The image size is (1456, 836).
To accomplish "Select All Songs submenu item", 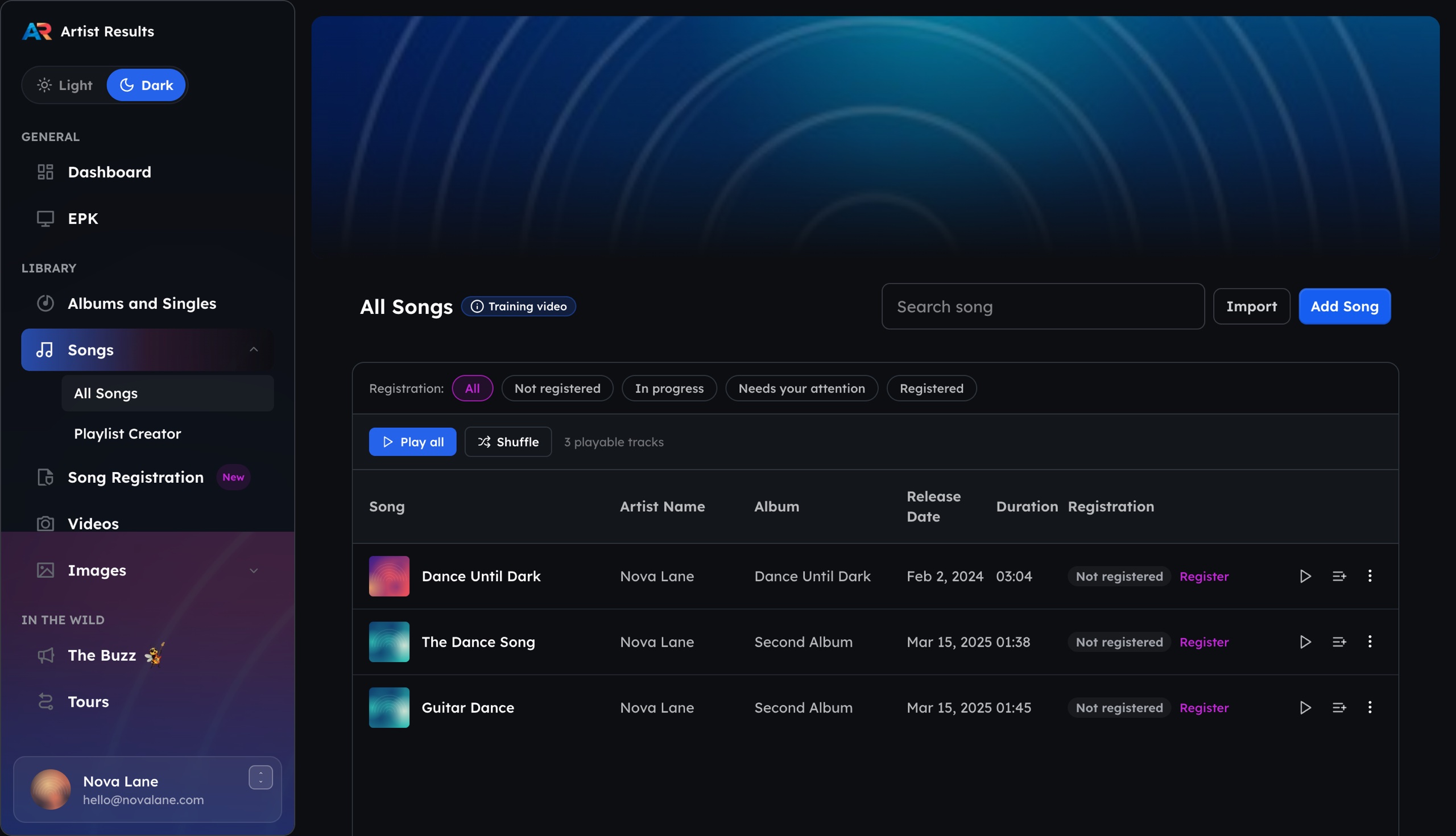I will pyautogui.click(x=168, y=394).
